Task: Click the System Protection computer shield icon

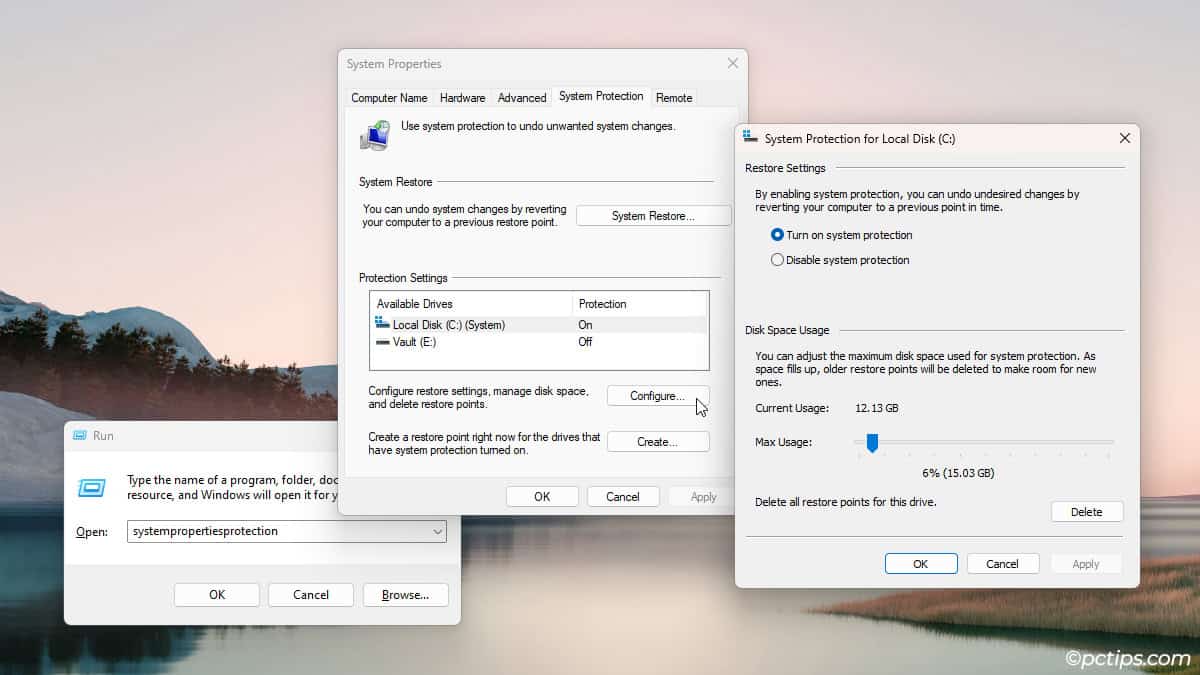Action: (x=375, y=135)
